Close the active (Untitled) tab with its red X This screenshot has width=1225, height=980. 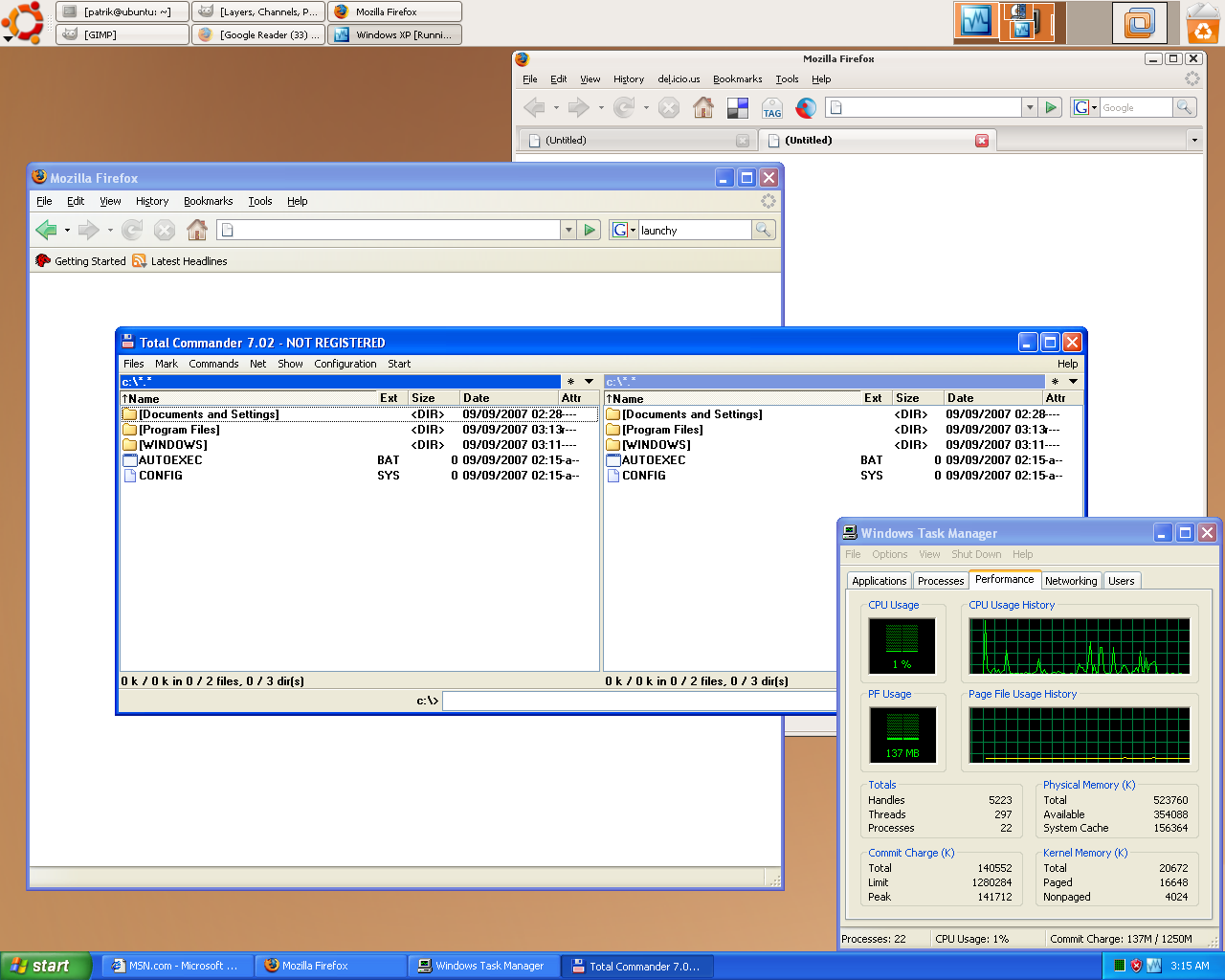click(x=982, y=141)
